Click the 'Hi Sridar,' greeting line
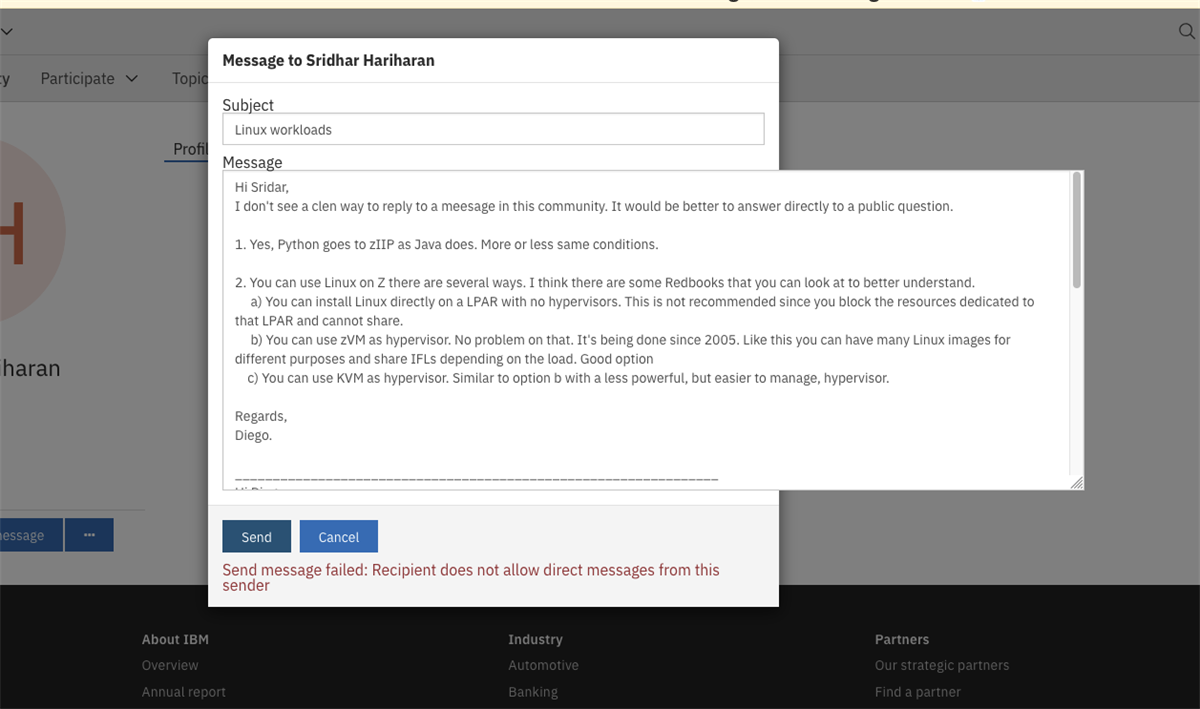1200x709 pixels. pos(262,187)
